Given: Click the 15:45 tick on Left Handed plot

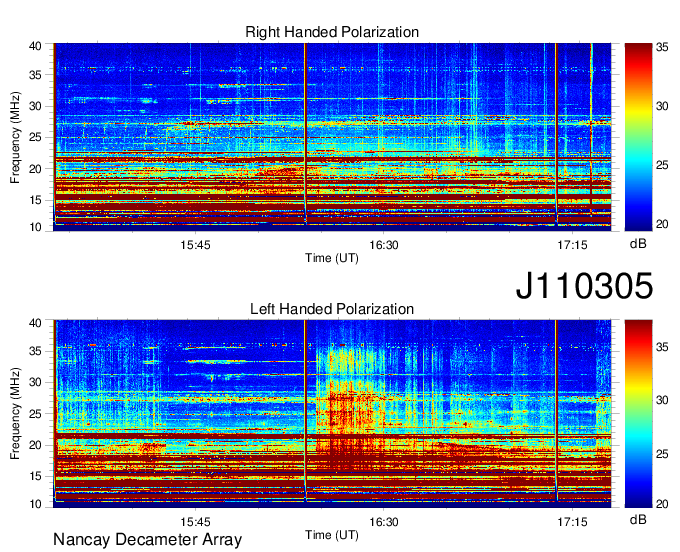Looking at the screenshot, I should pos(195,522).
